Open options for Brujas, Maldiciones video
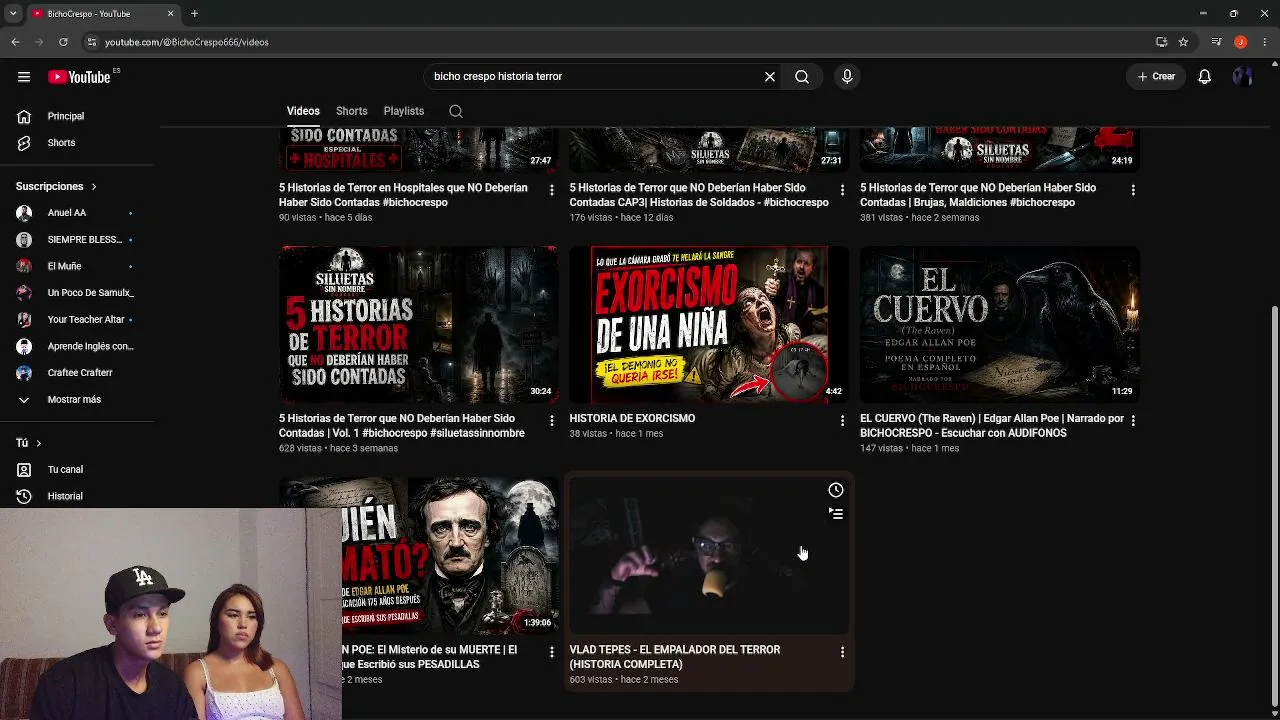1280x720 pixels. pos(1133,190)
